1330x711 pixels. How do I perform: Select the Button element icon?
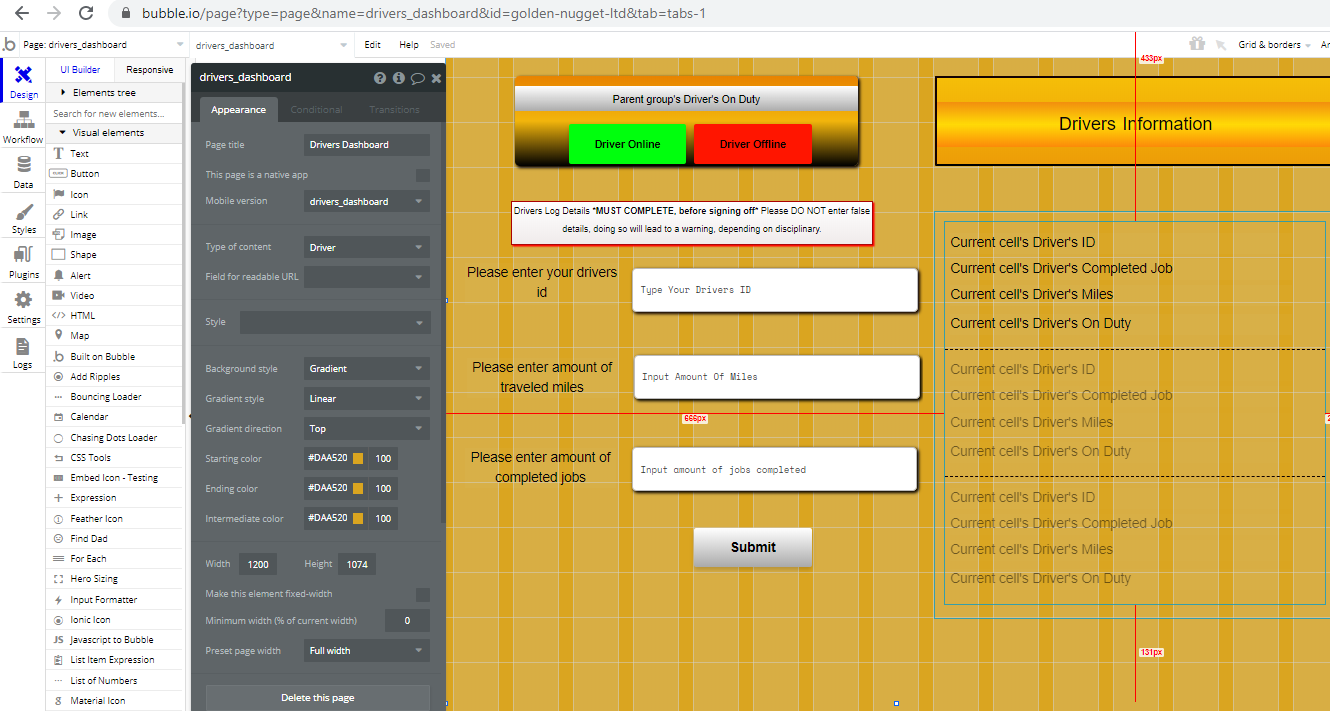(58, 173)
